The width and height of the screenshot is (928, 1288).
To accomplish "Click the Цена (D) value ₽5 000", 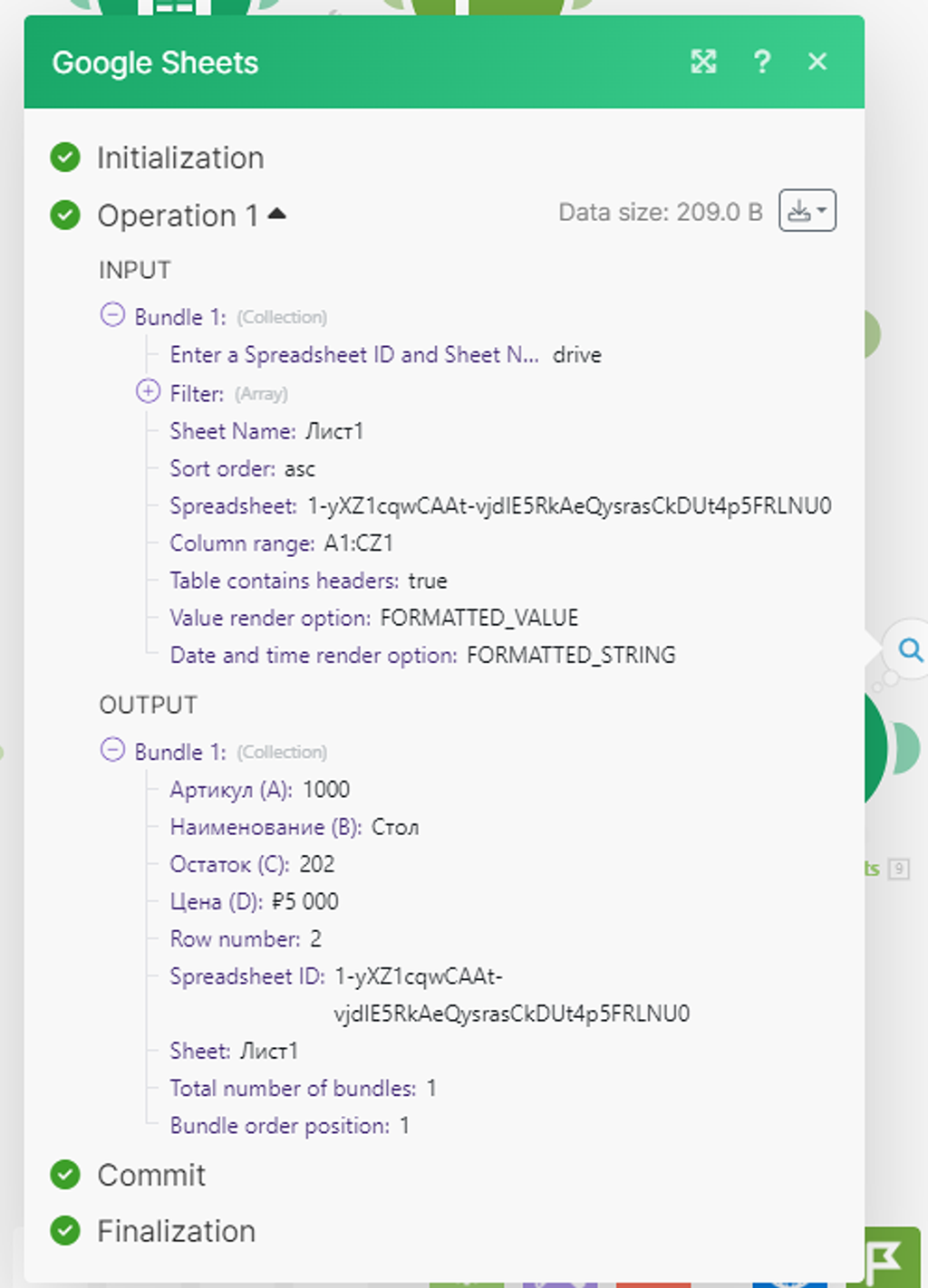I will coord(305,901).
